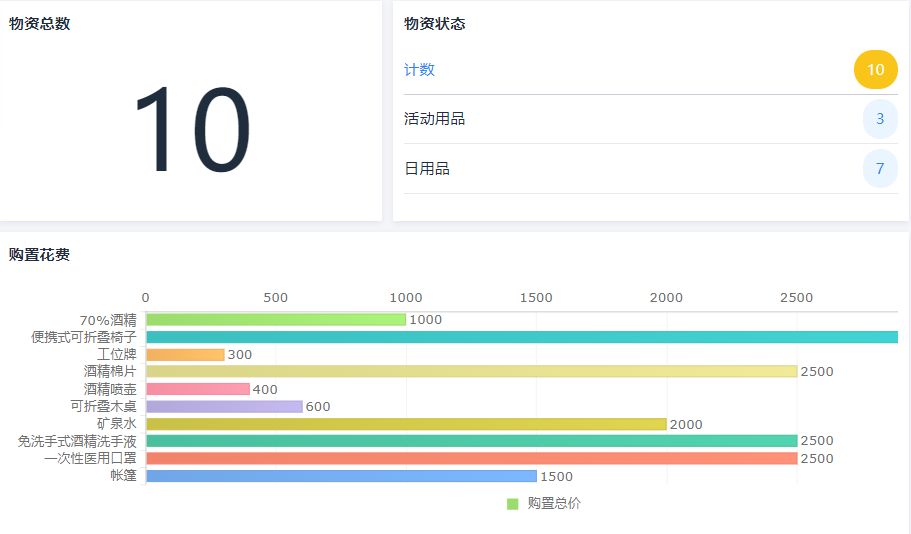Select the 计数 row in 物资状态
This screenshot has height=534, width=911.
[x=420, y=70]
